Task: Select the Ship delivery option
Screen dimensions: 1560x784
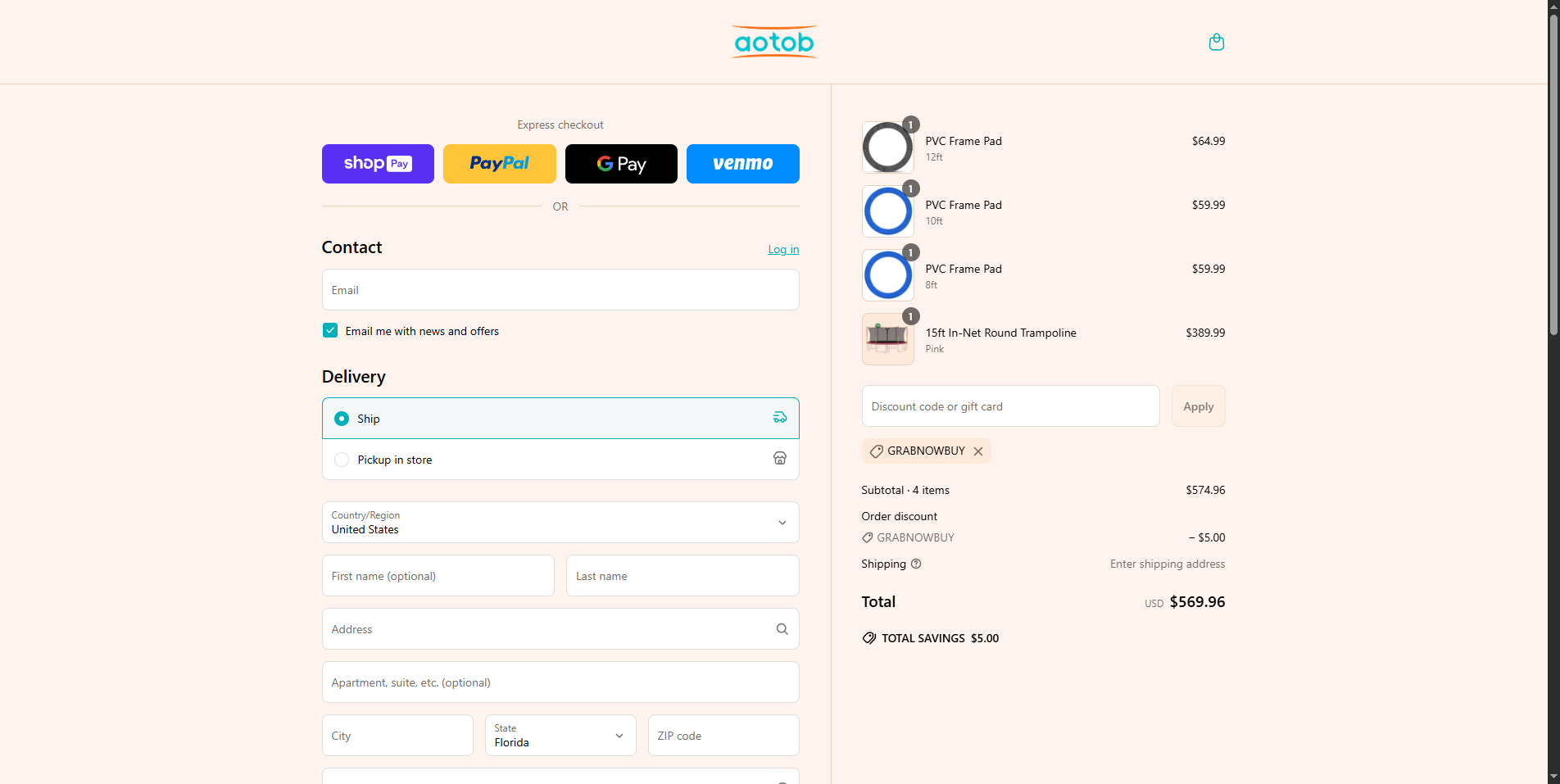Action: click(x=560, y=419)
